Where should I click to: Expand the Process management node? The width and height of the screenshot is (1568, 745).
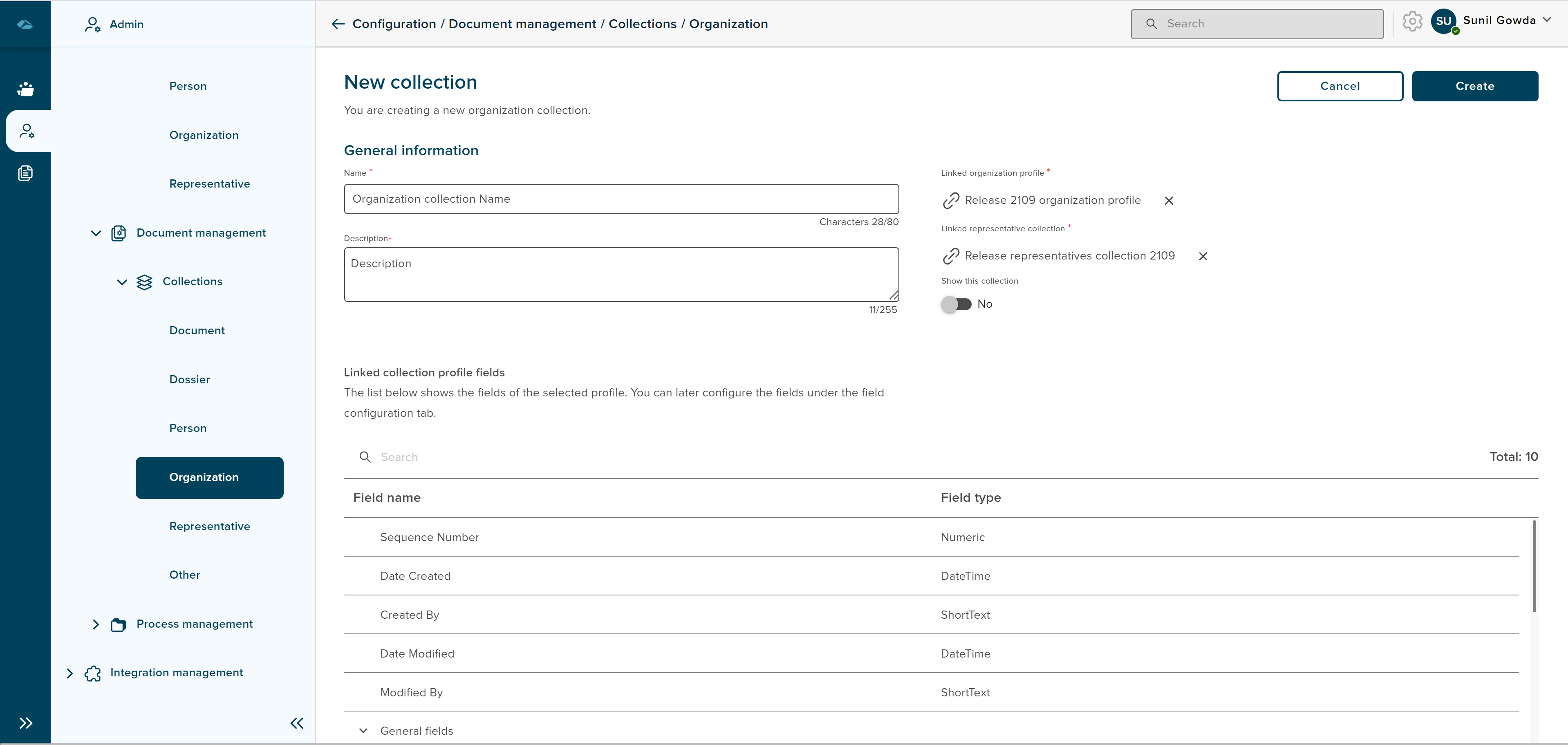coord(96,624)
